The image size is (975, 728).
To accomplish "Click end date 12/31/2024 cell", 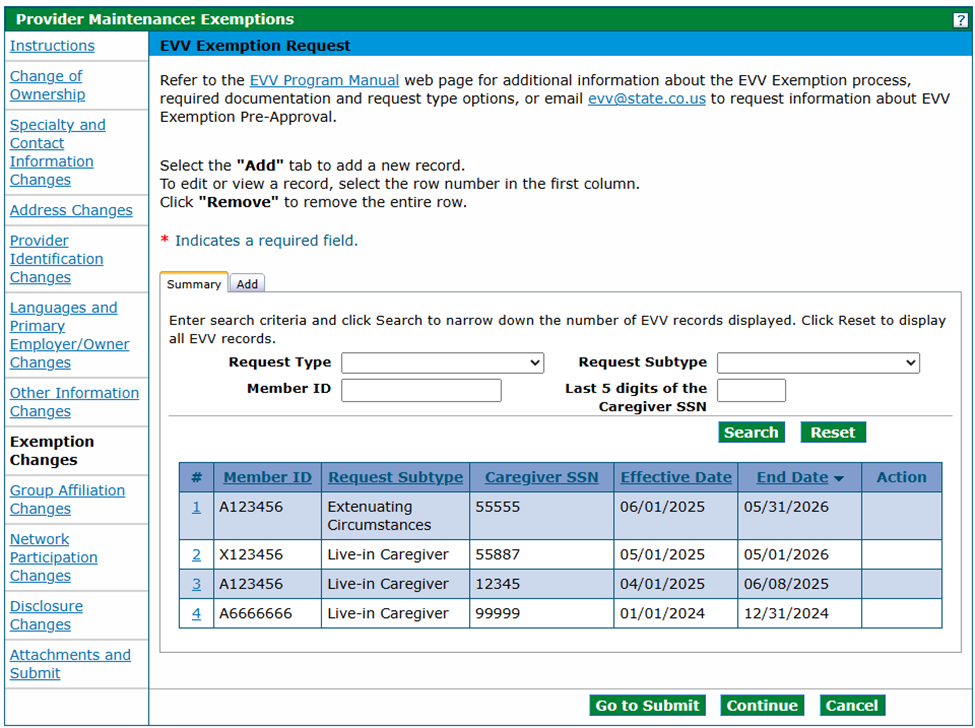I will pos(800,614).
